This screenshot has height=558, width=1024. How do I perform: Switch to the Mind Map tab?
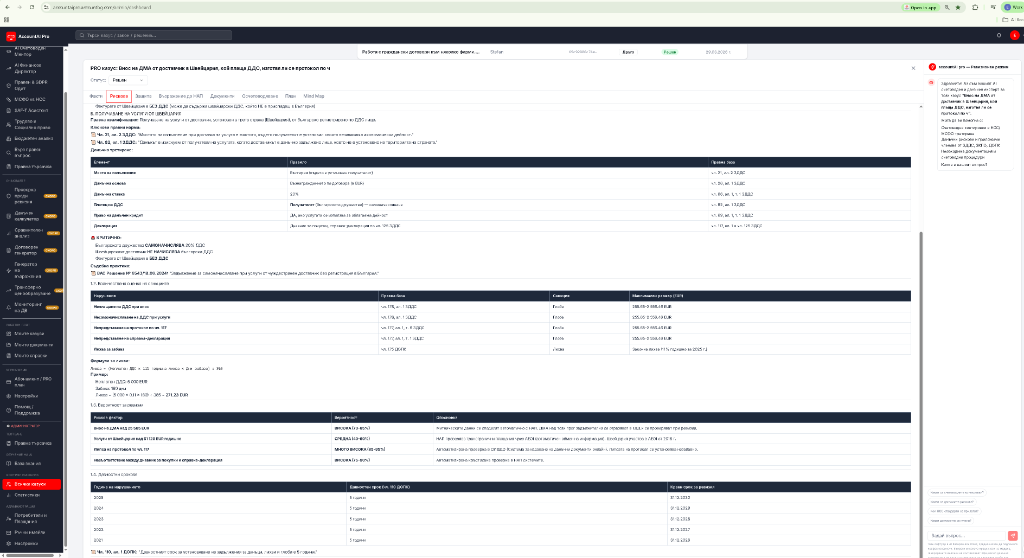313,96
